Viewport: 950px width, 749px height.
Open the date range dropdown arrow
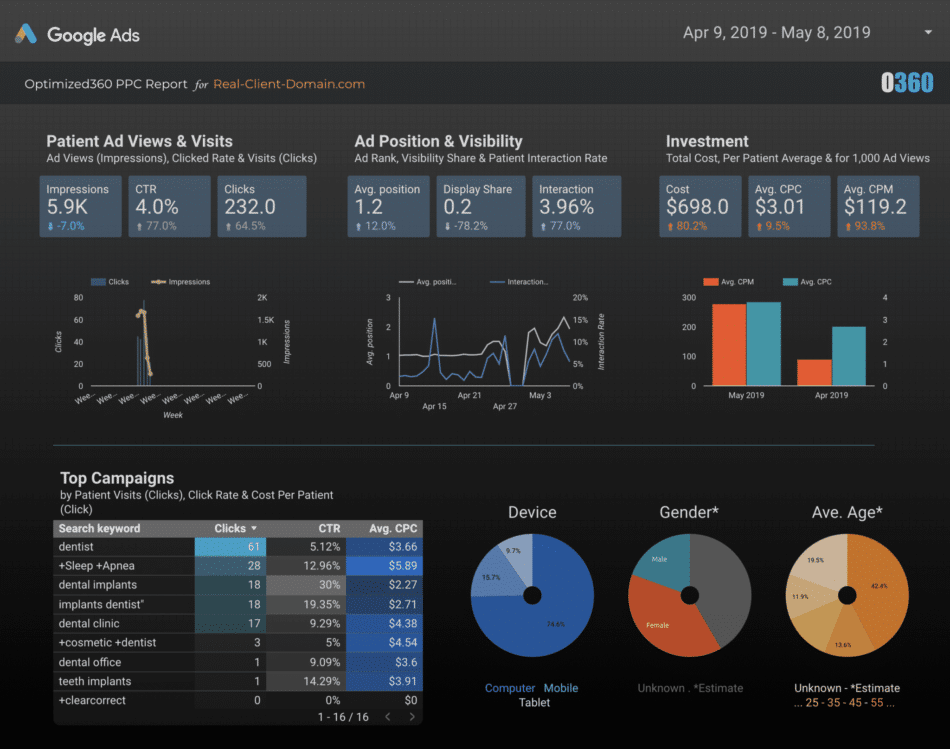(x=928, y=32)
